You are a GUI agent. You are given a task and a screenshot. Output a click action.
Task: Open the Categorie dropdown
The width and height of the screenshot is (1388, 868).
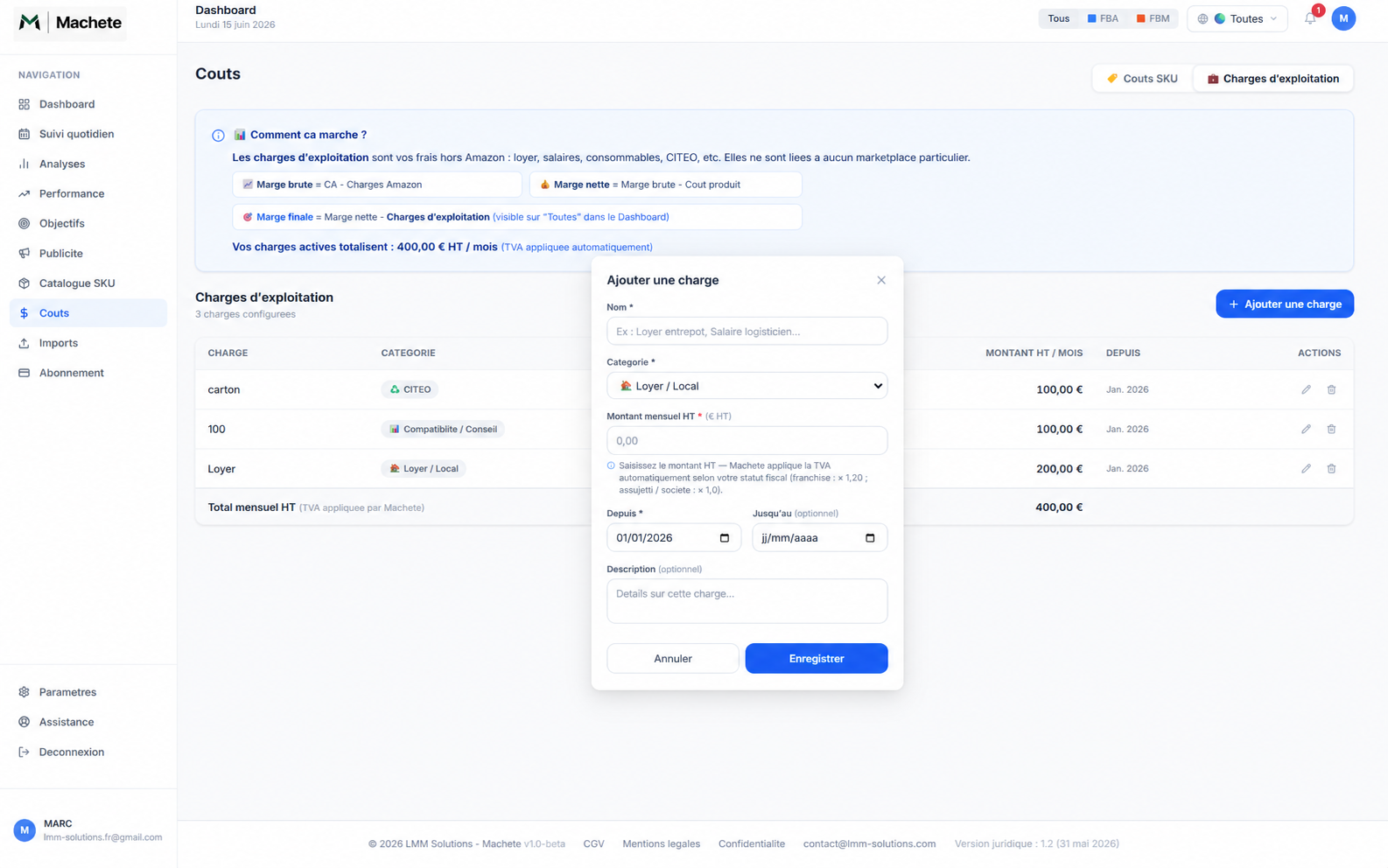click(x=747, y=386)
